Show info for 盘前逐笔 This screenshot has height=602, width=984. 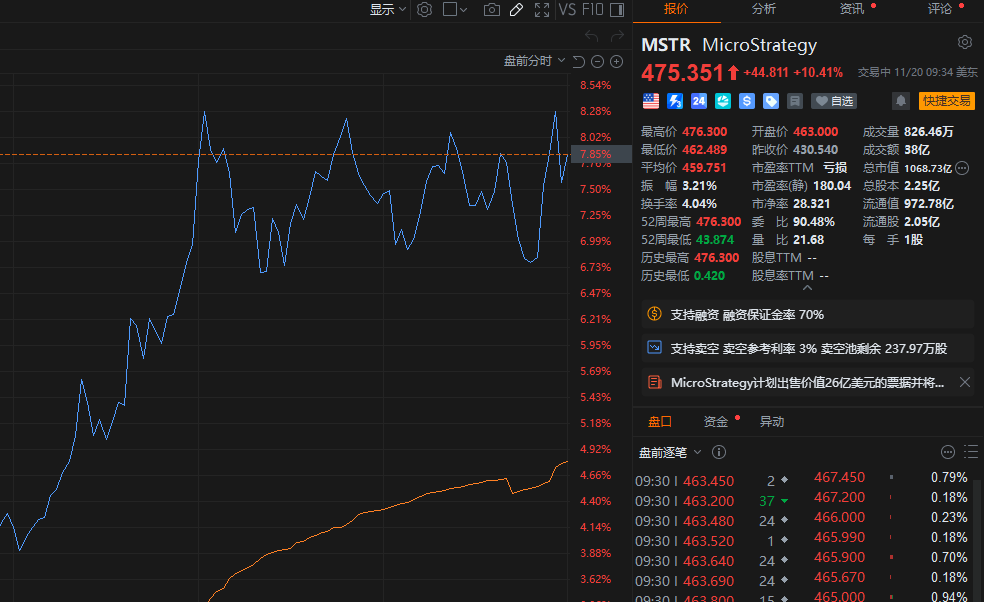[719, 452]
